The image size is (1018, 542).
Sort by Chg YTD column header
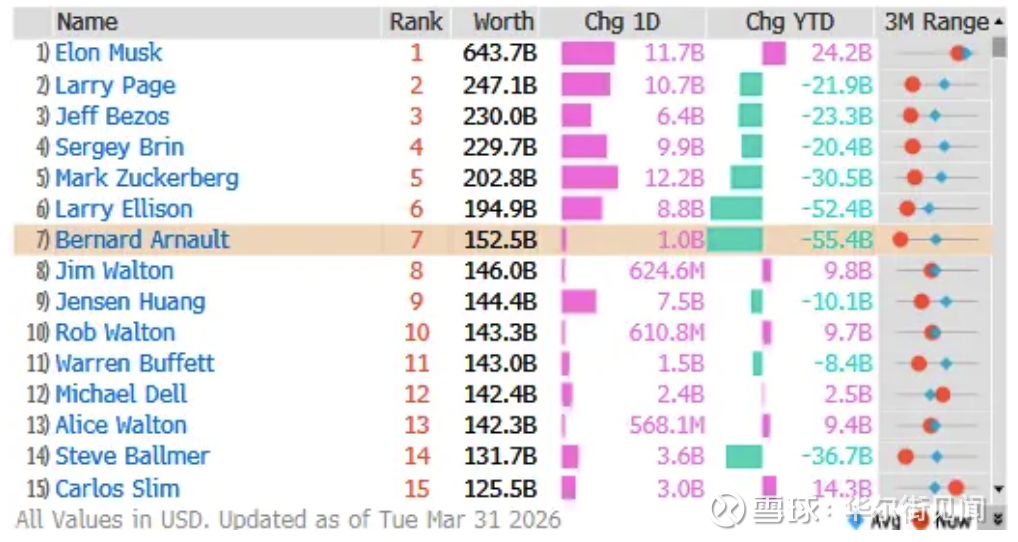(789, 22)
